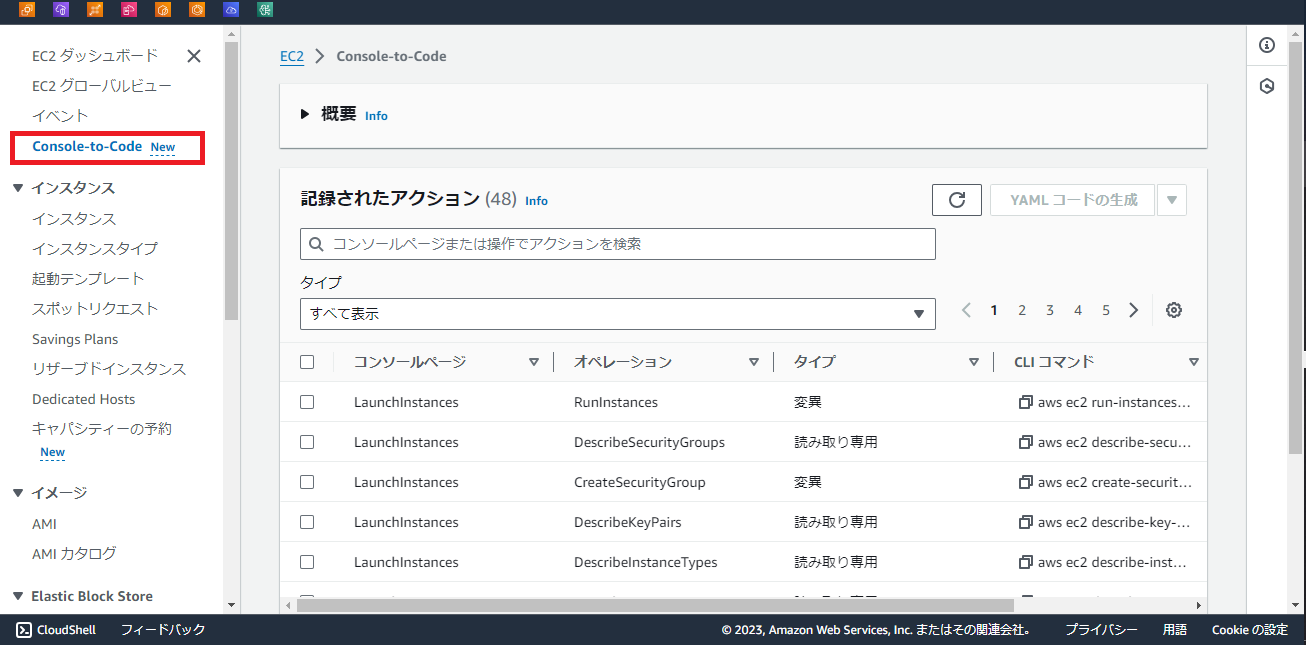Open the purple service shortcut icon in the top bar
Viewport: 1306px width, 645px height.
tap(61, 10)
